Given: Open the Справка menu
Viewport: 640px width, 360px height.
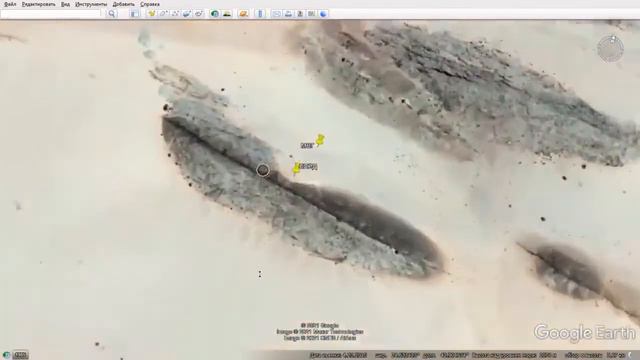Looking at the screenshot, I should tap(150, 4).
